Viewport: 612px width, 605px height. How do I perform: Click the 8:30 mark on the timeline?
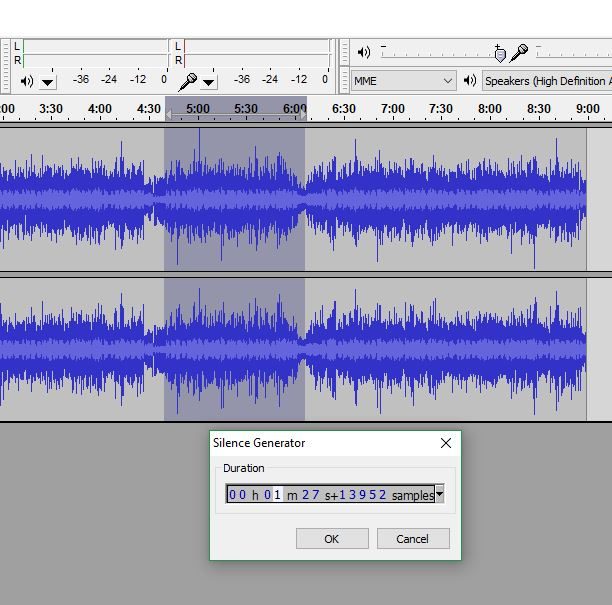point(538,108)
